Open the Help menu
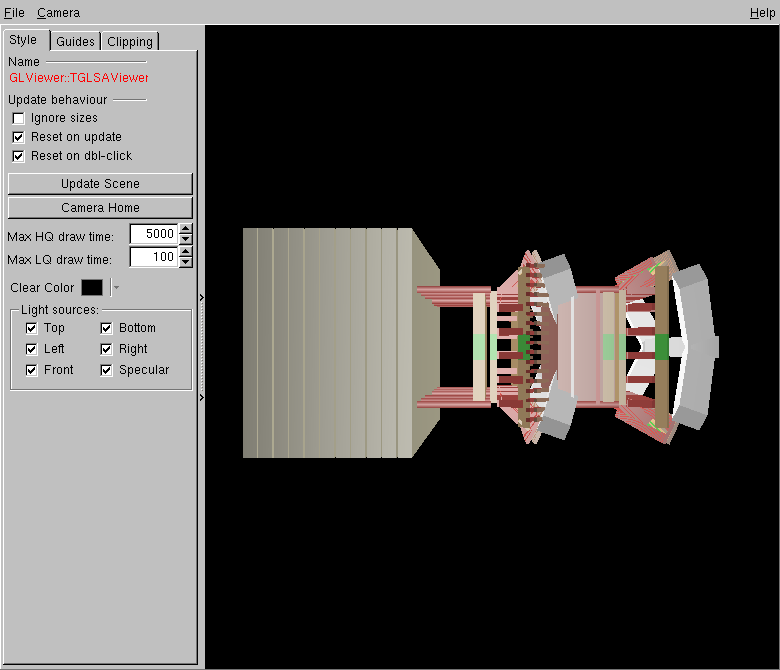Image resolution: width=780 pixels, height=670 pixels. 762,13
